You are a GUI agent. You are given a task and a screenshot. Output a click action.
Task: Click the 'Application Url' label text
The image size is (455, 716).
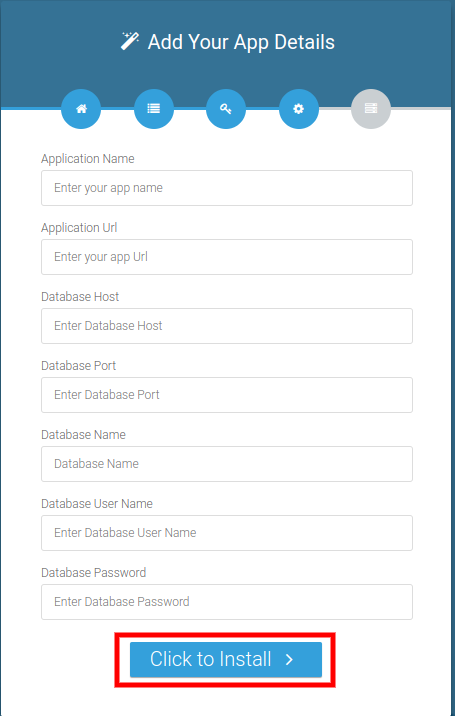point(79,228)
